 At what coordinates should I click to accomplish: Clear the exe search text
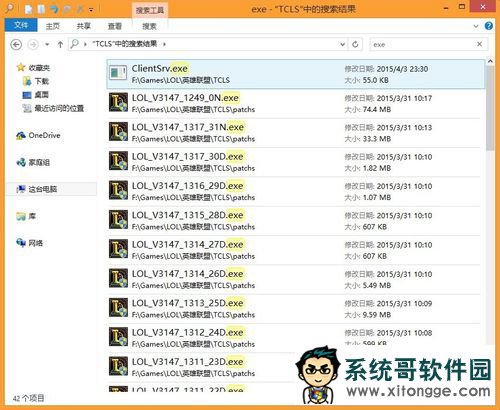tap(479, 44)
